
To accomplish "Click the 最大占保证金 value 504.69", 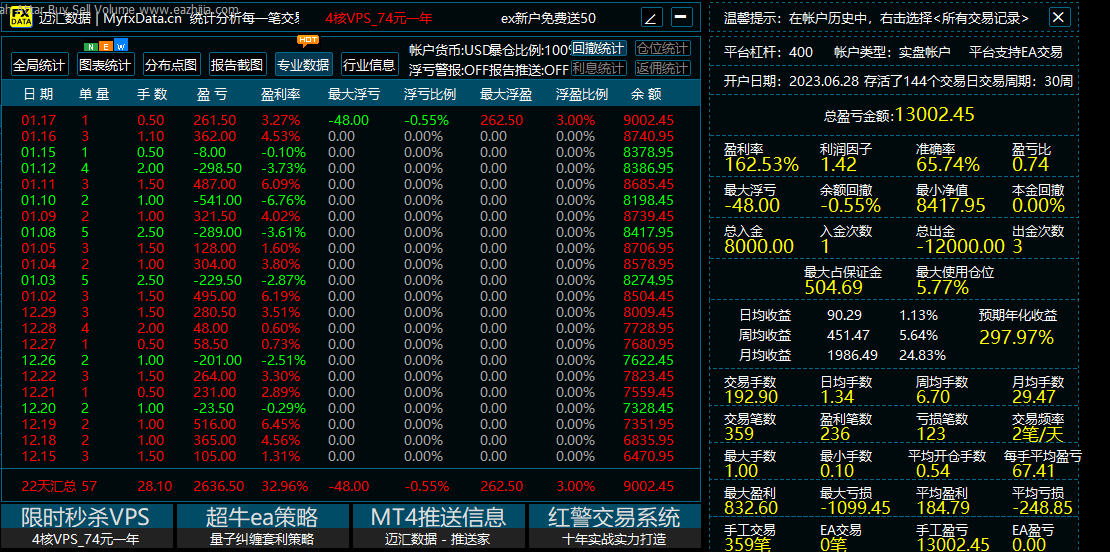I will click(833, 287).
